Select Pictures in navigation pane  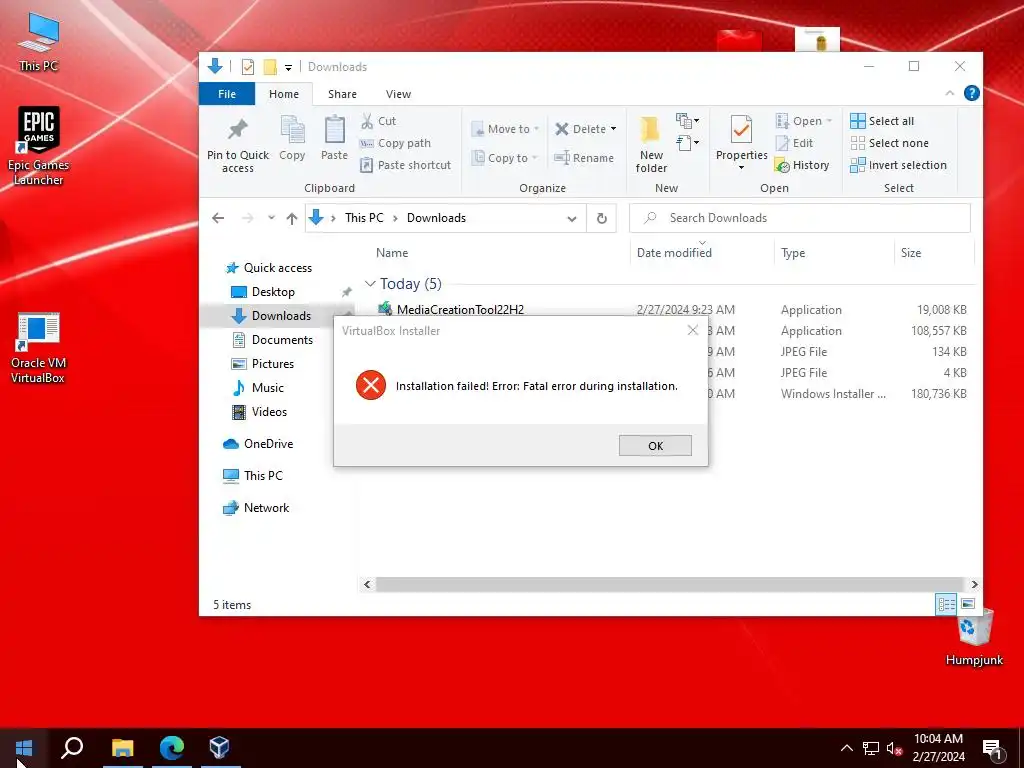pyautogui.click(x=263, y=364)
